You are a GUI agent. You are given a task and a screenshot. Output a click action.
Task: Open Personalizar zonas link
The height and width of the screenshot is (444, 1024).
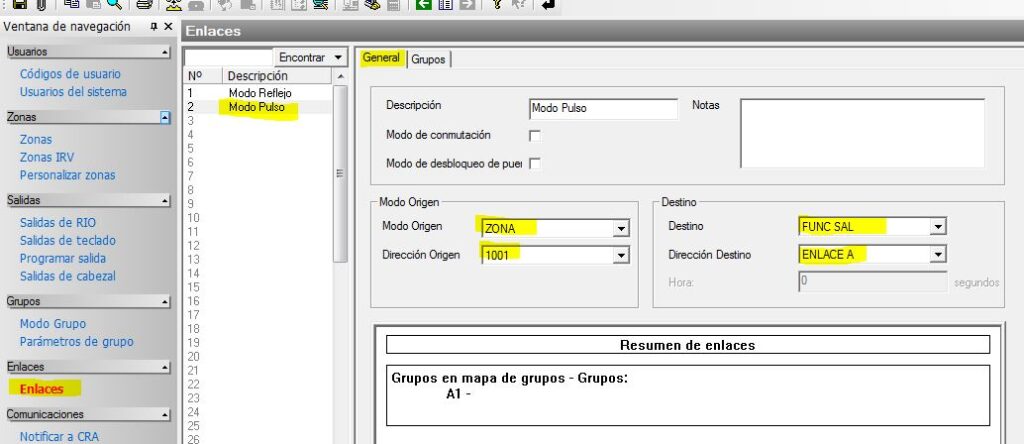67,175
